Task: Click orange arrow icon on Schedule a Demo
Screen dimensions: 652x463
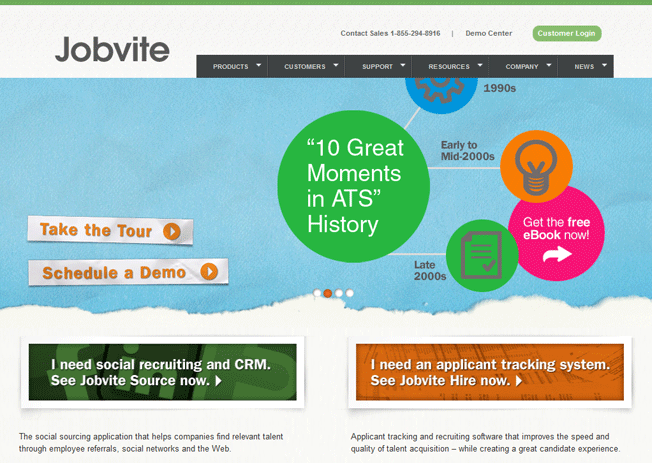Action: pyautogui.click(x=209, y=272)
